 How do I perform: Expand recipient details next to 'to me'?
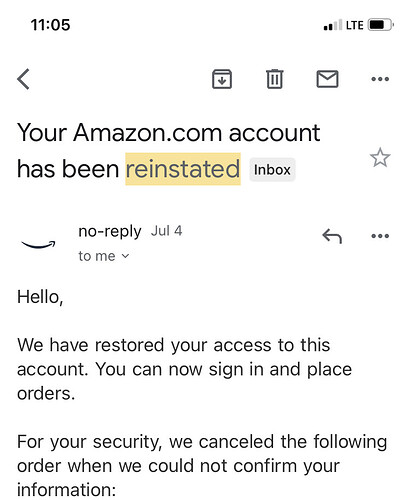pyautogui.click(x=125, y=256)
